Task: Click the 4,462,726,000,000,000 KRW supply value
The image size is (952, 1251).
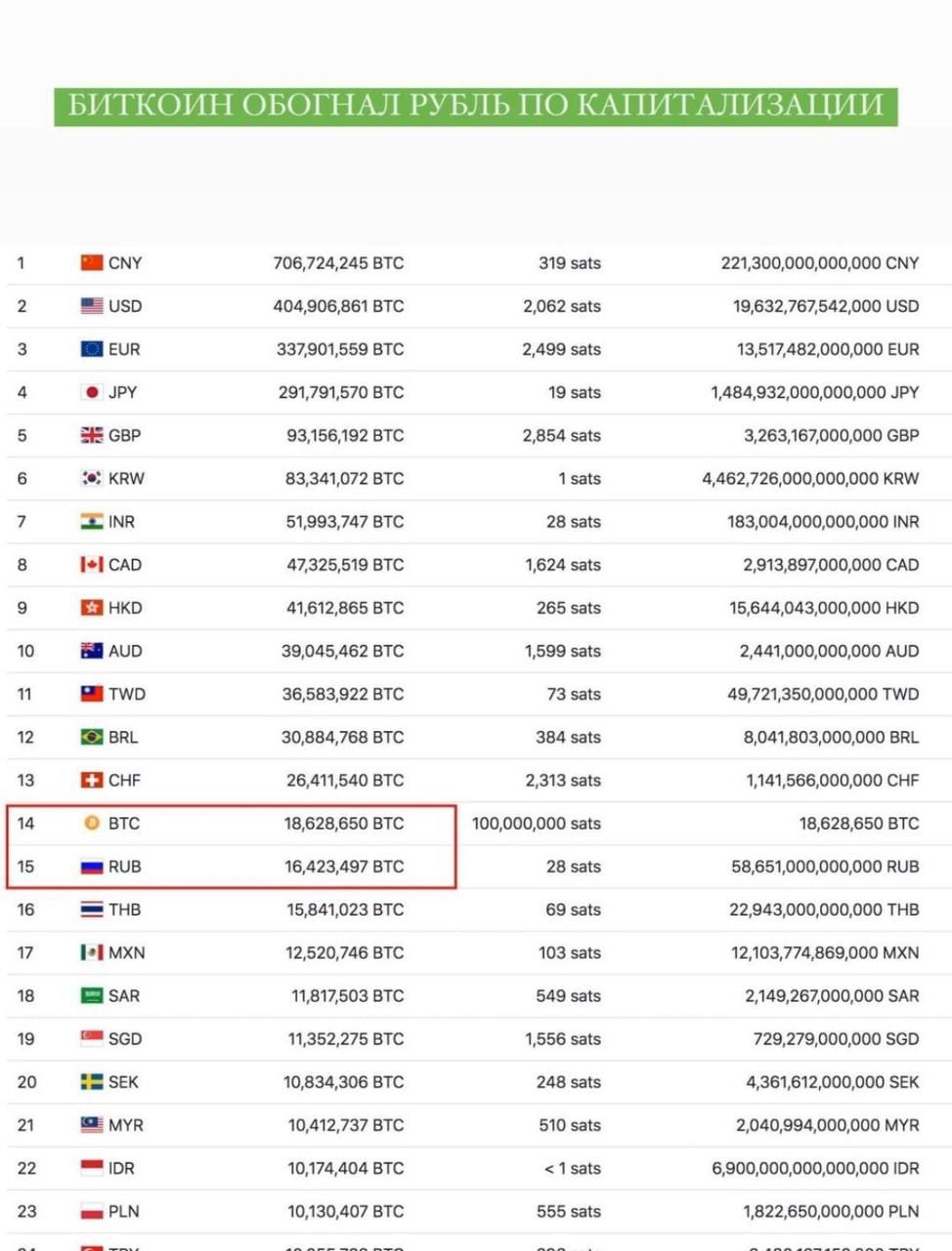Action: [810, 478]
